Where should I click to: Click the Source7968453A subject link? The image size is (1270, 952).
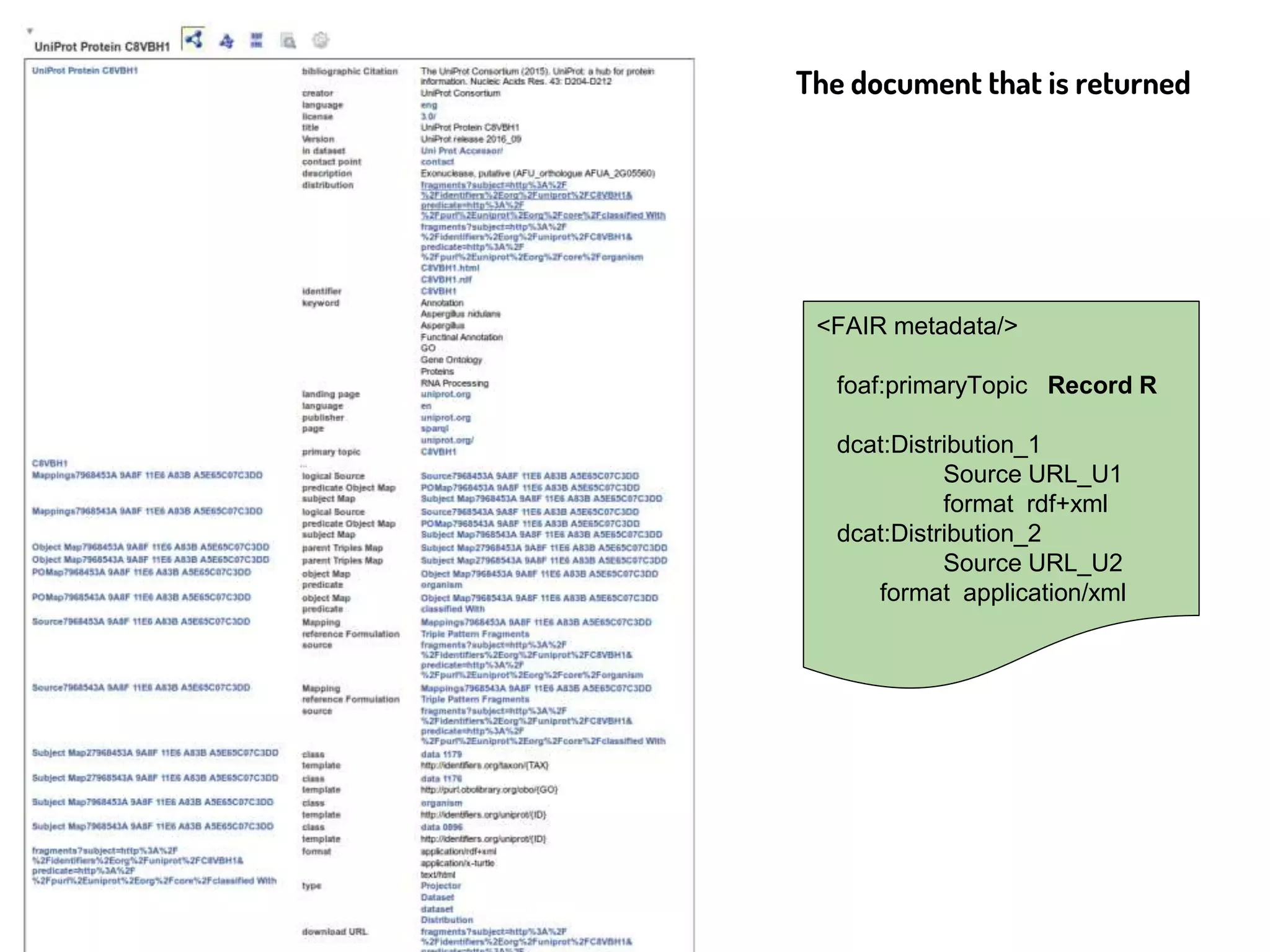coord(141,621)
